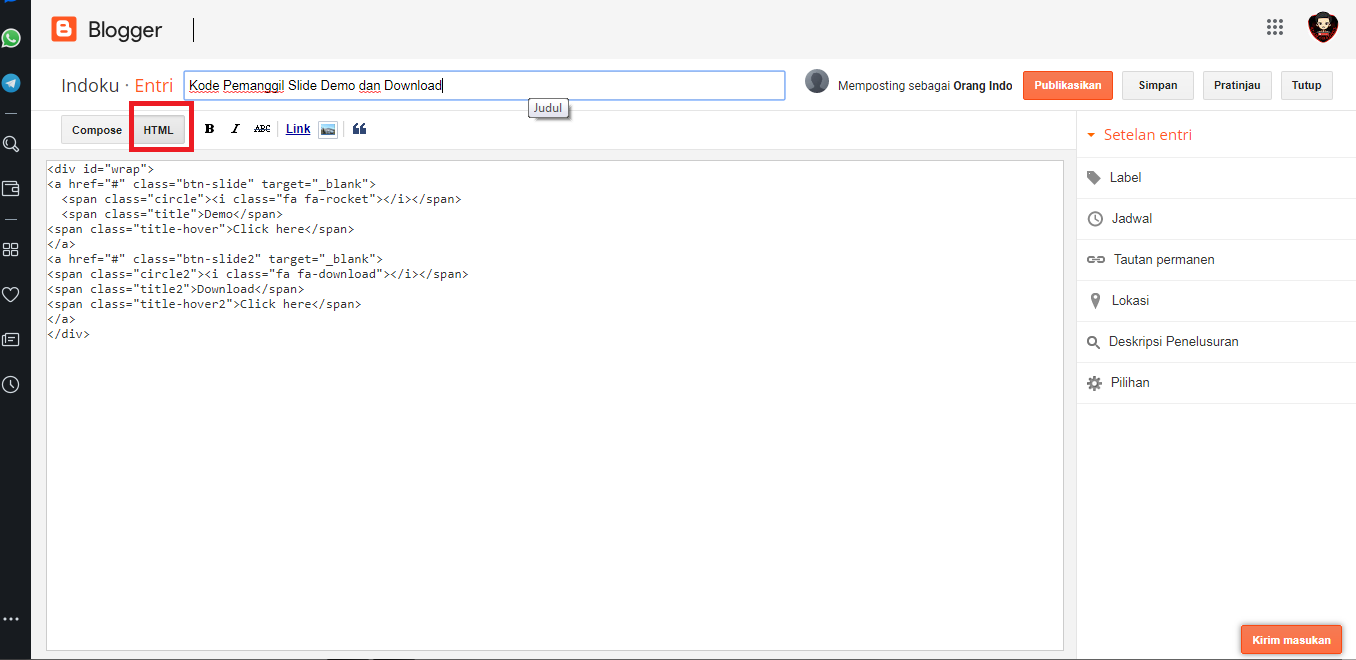This screenshot has height=660, width=1356.
Task: Click the post title input field
Action: [485, 85]
